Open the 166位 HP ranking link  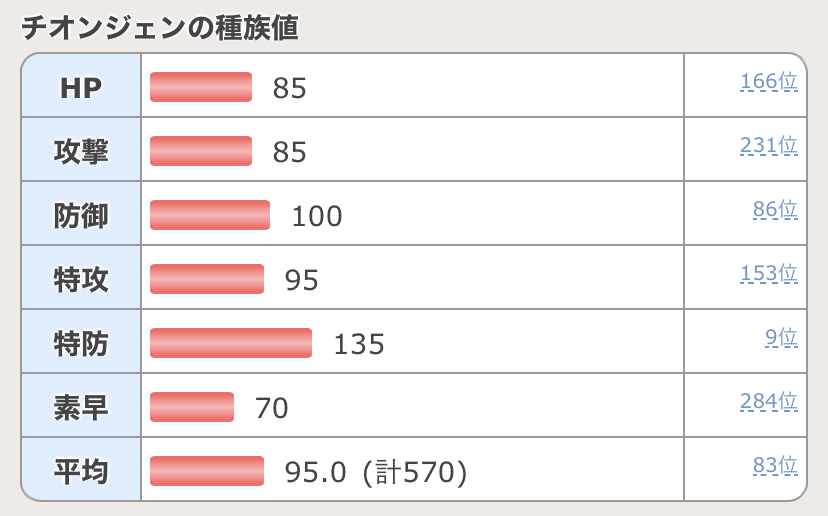click(769, 82)
